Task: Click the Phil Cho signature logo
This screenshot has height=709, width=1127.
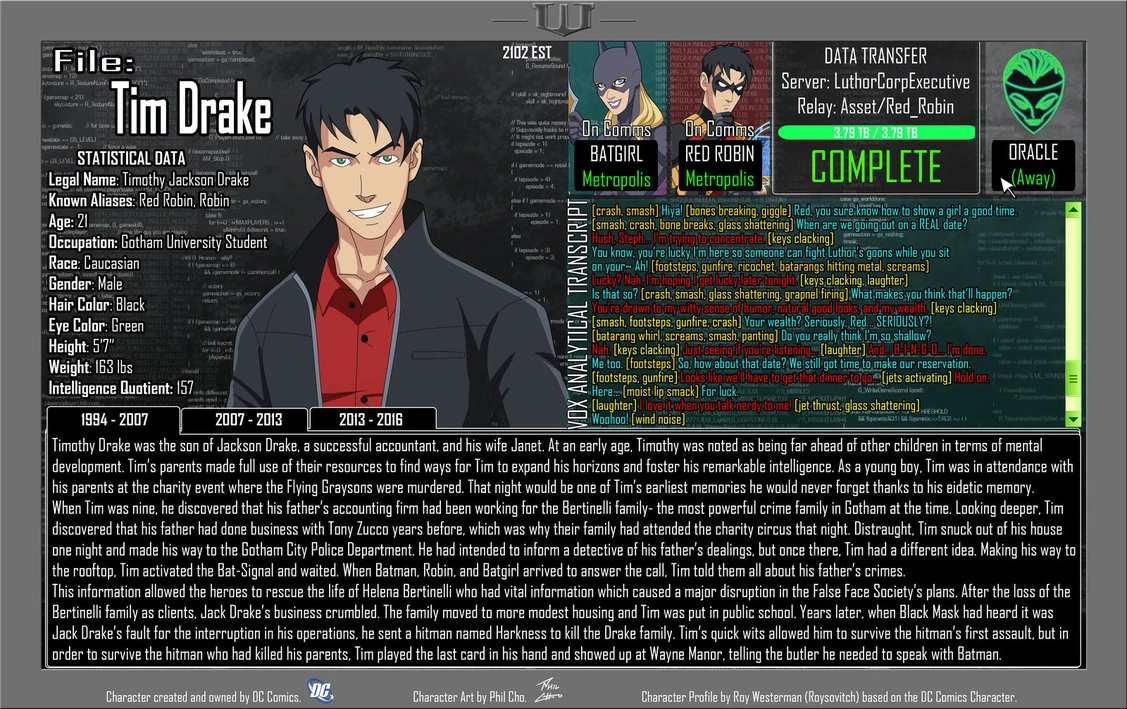Action: coord(548,690)
